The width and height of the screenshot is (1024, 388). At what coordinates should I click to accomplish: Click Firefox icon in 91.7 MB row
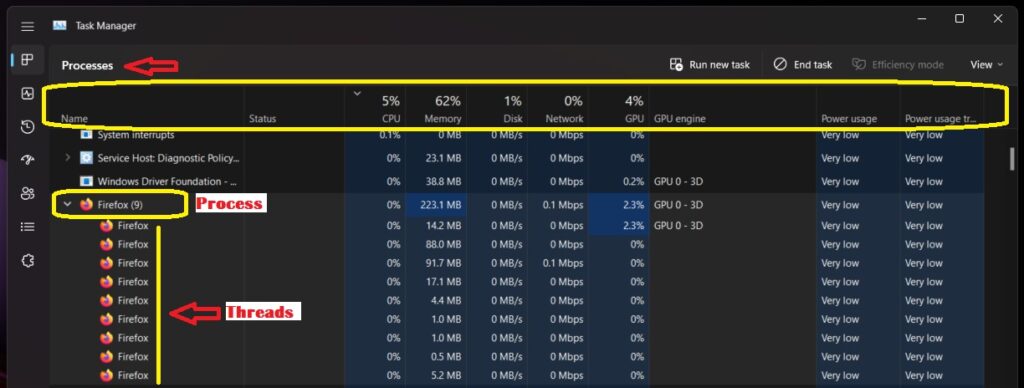pyautogui.click(x=106, y=263)
